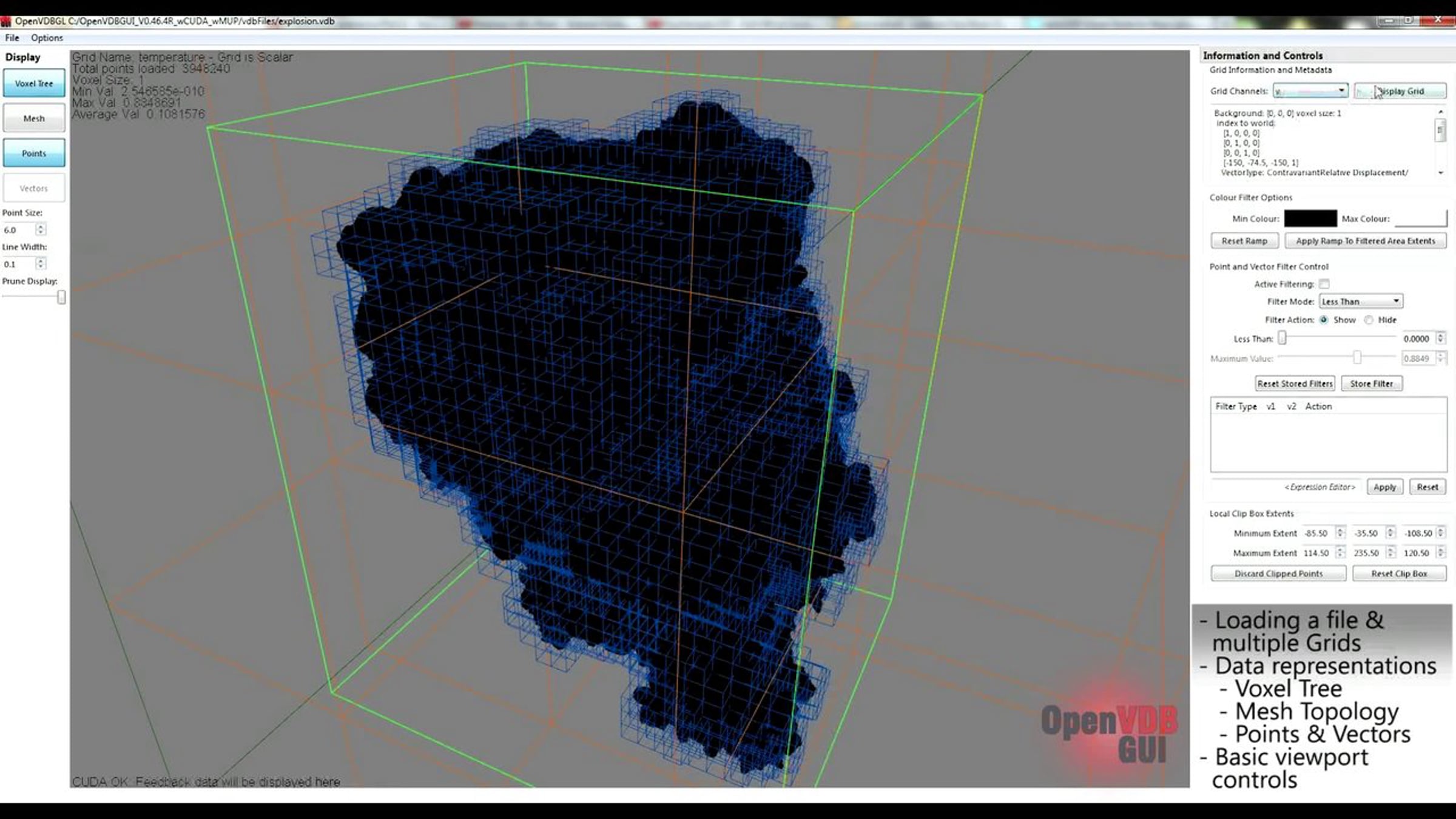Enable the Active Filtering checkbox
This screenshot has width=1456, height=819.
pyautogui.click(x=1324, y=284)
